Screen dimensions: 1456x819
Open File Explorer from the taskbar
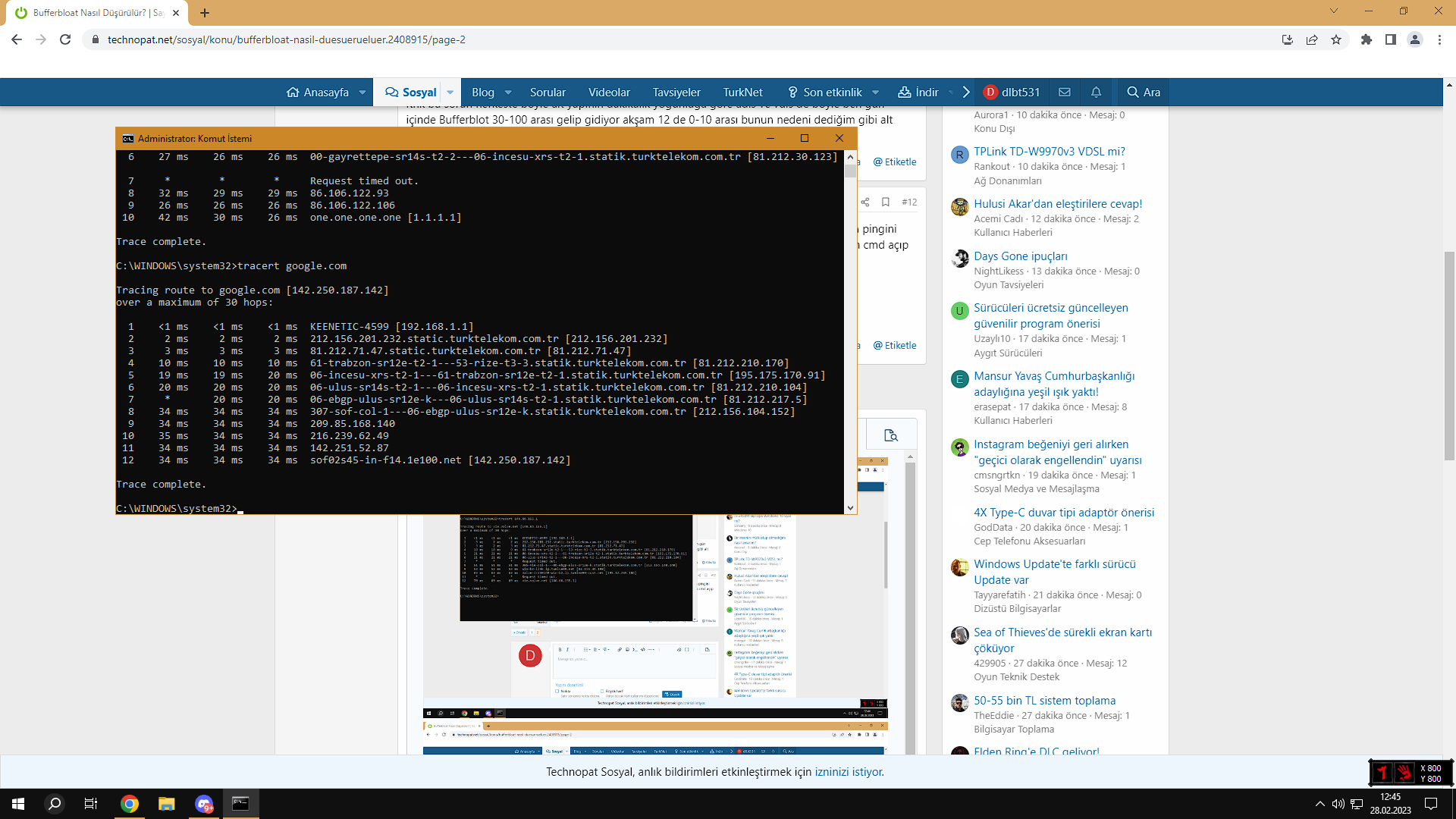click(x=166, y=804)
